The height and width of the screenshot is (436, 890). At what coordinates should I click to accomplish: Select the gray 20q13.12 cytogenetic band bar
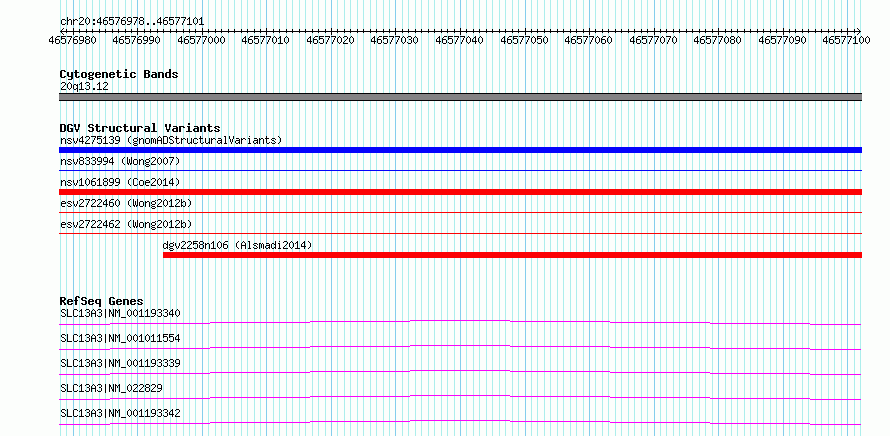(x=460, y=97)
